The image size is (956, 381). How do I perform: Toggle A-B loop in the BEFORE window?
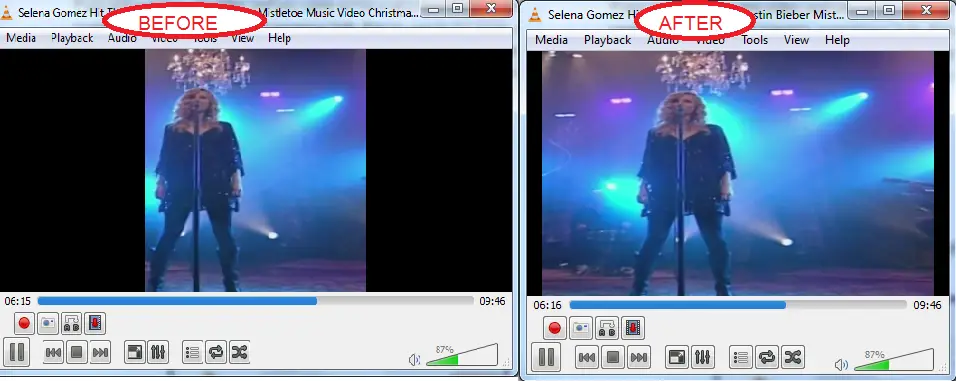pyautogui.click(x=71, y=323)
